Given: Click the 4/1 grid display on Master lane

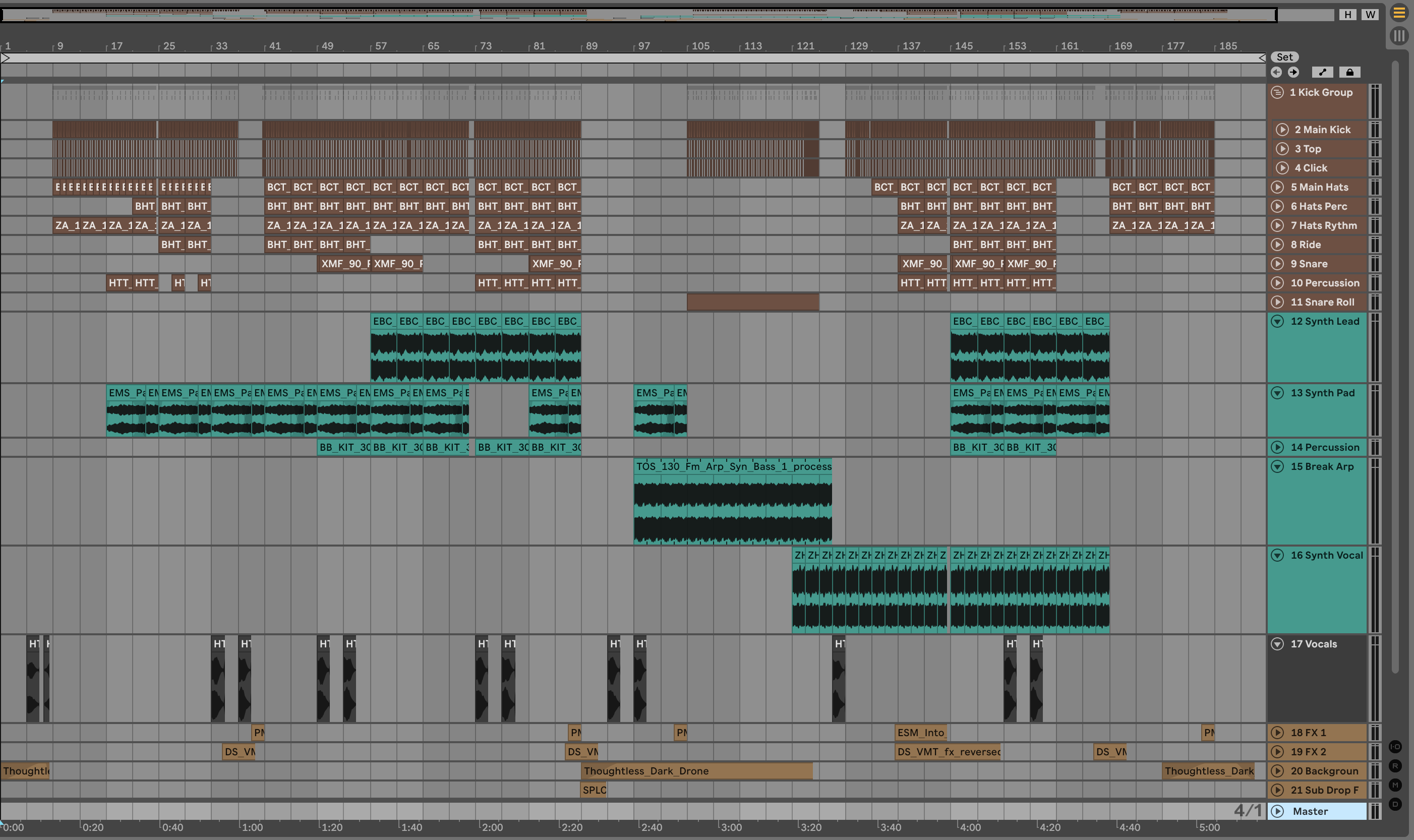Looking at the screenshot, I should 1248,811.
